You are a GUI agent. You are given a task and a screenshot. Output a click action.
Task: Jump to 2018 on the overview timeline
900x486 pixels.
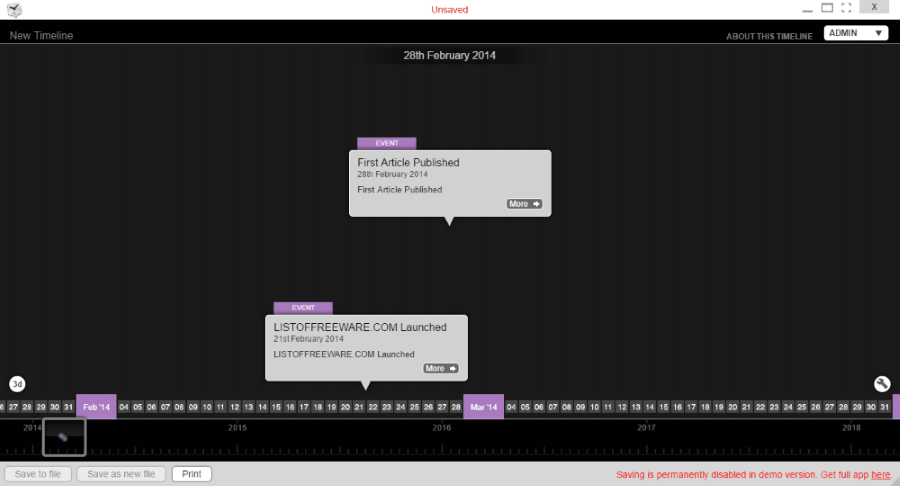point(851,427)
